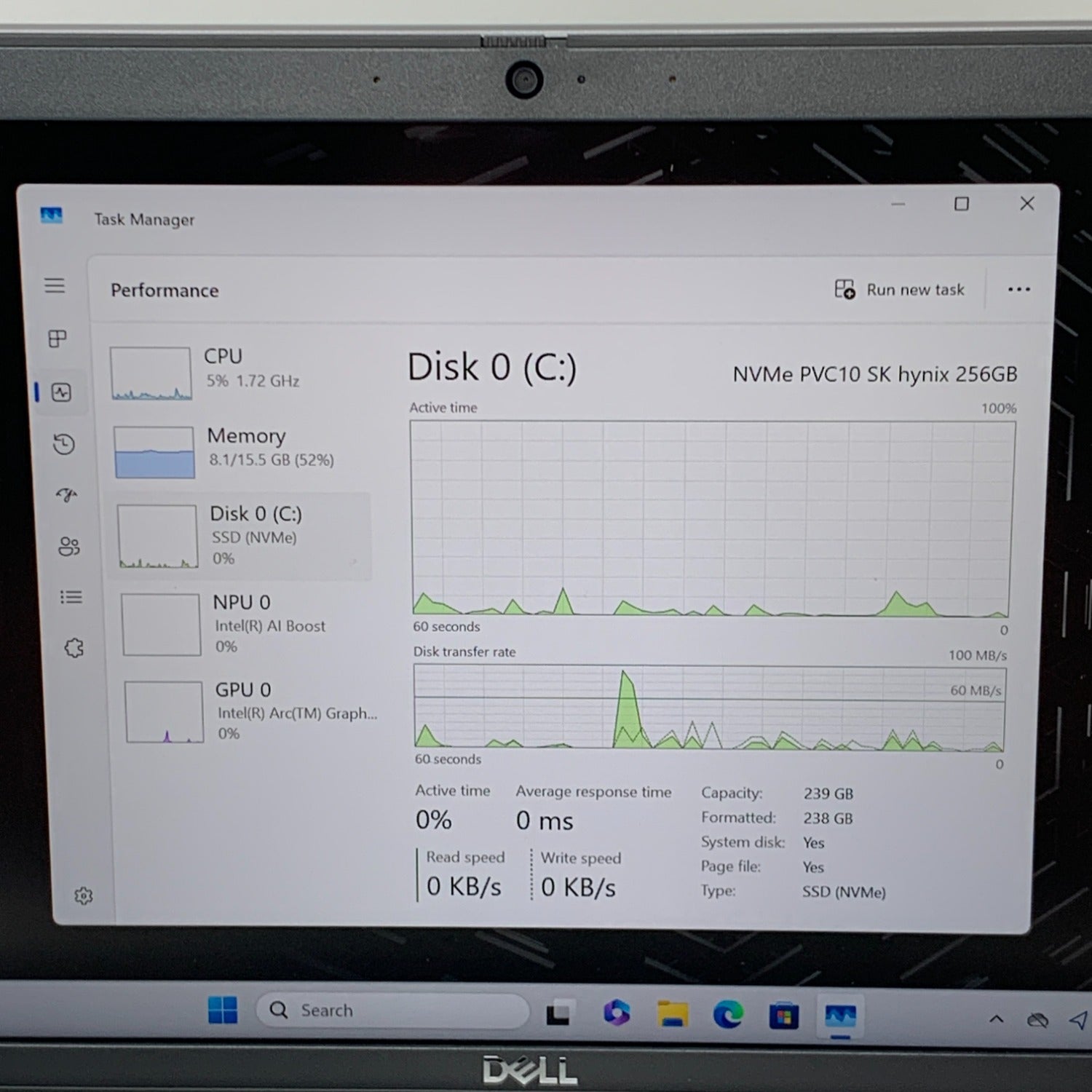
Task: Click the Windows Start button
Action: click(x=222, y=1010)
